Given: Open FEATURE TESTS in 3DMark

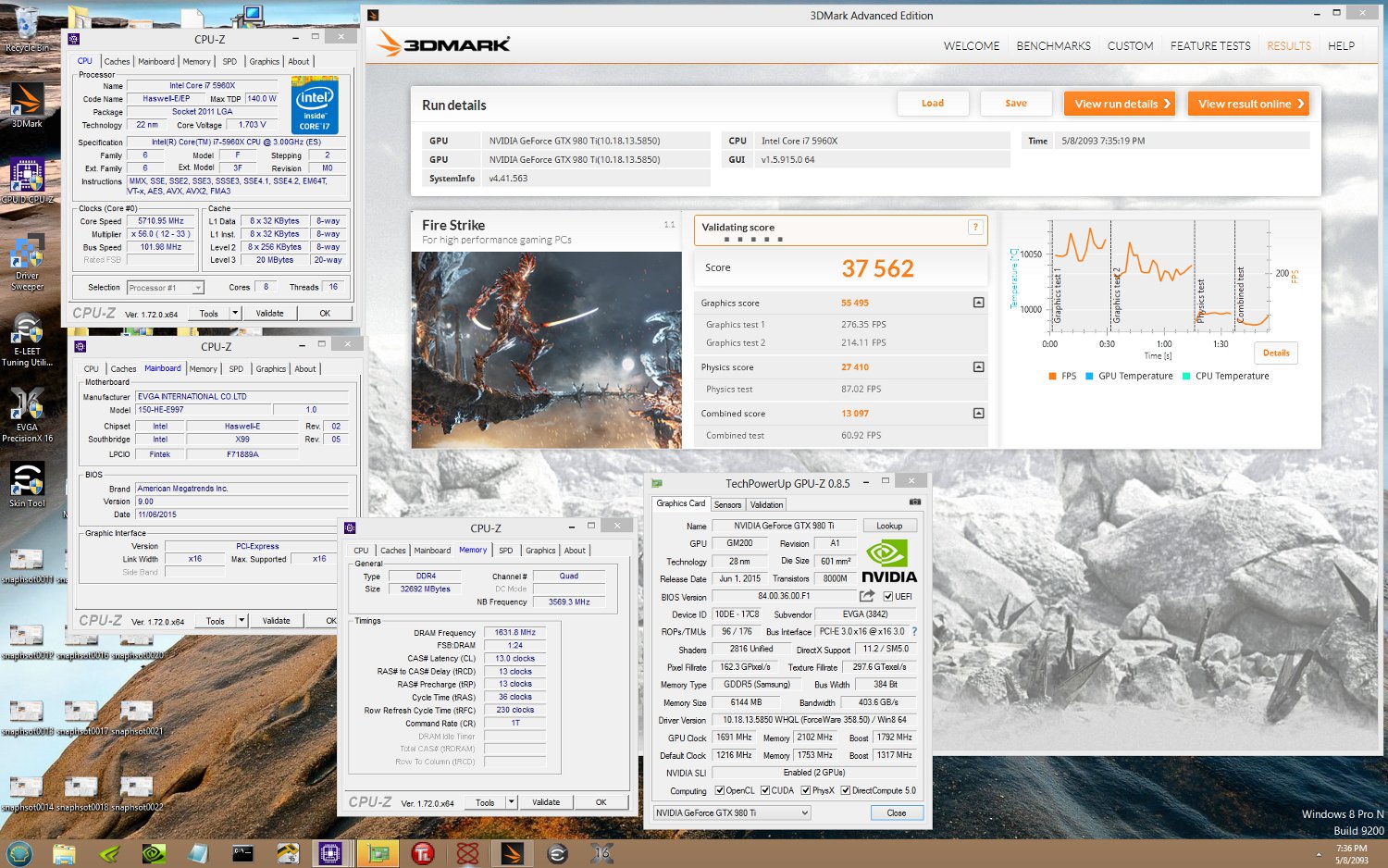Looking at the screenshot, I should [1209, 45].
